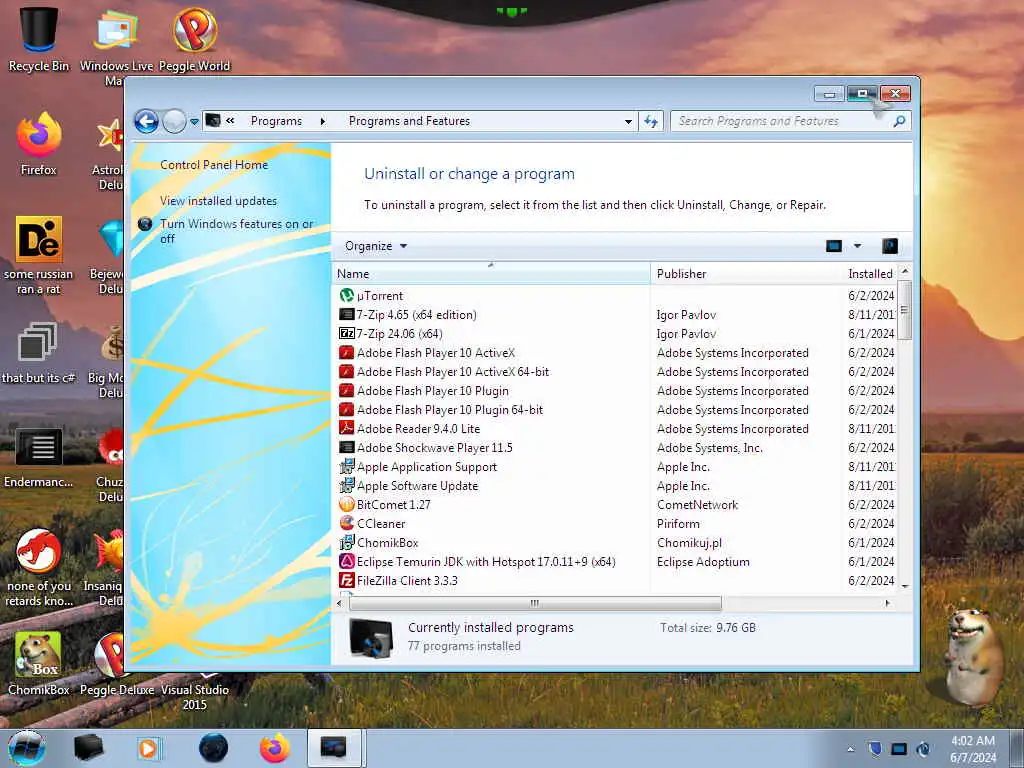The height and width of the screenshot is (768, 1024).
Task: Click the vertical scrollbar up arrow
Action: pos(904,270)
